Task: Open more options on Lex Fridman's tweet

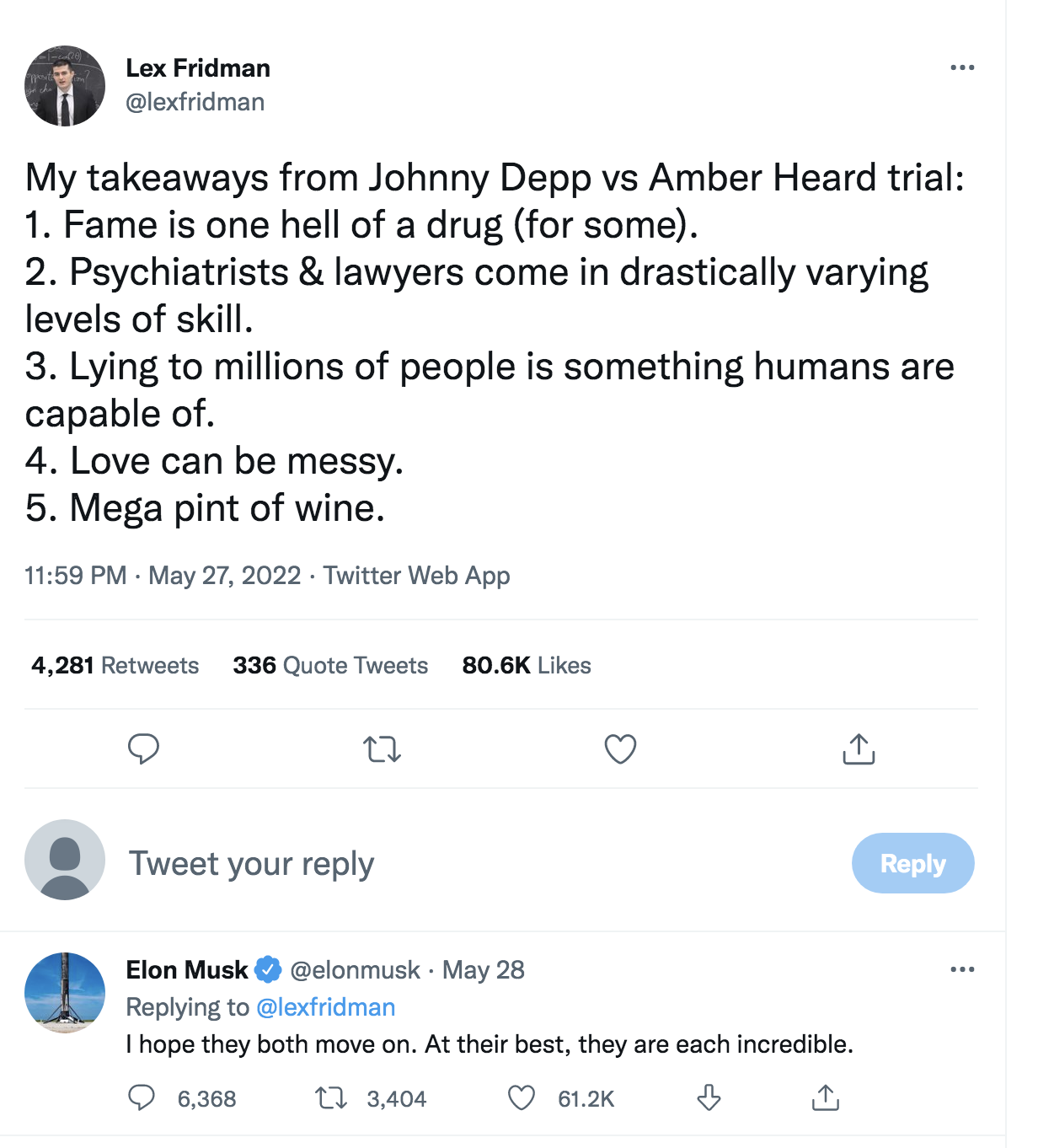Action: [961, 67]
